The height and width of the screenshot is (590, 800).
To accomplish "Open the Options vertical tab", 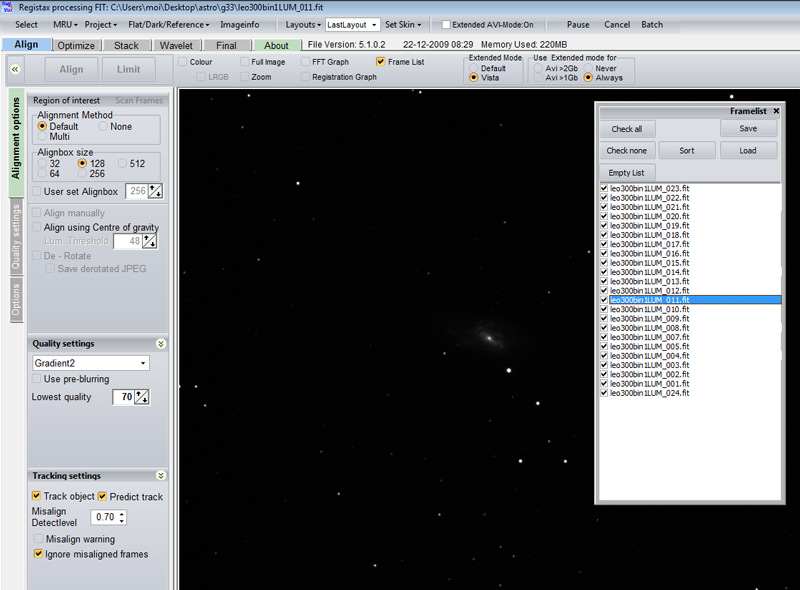I will pyautogui.click(x=16, y=300).
